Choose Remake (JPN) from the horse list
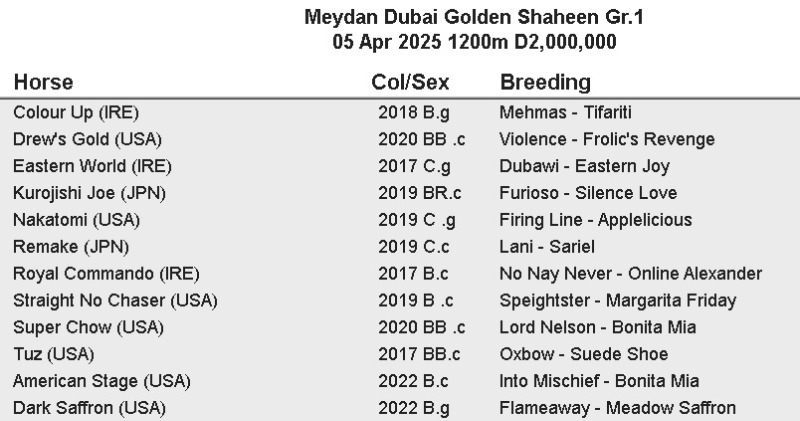The height and width of the screenshot is (421, 800). coord(71,247)
